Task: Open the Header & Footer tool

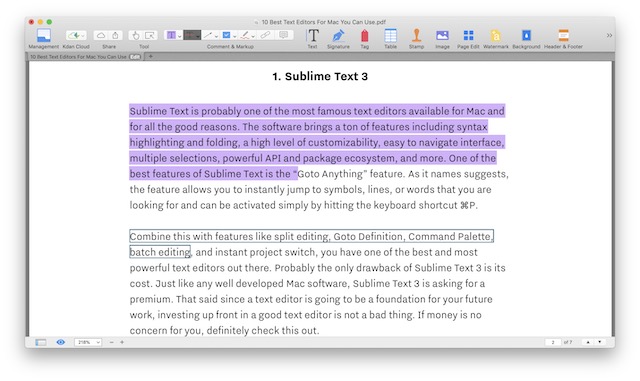Action: (x=563, y=36)
